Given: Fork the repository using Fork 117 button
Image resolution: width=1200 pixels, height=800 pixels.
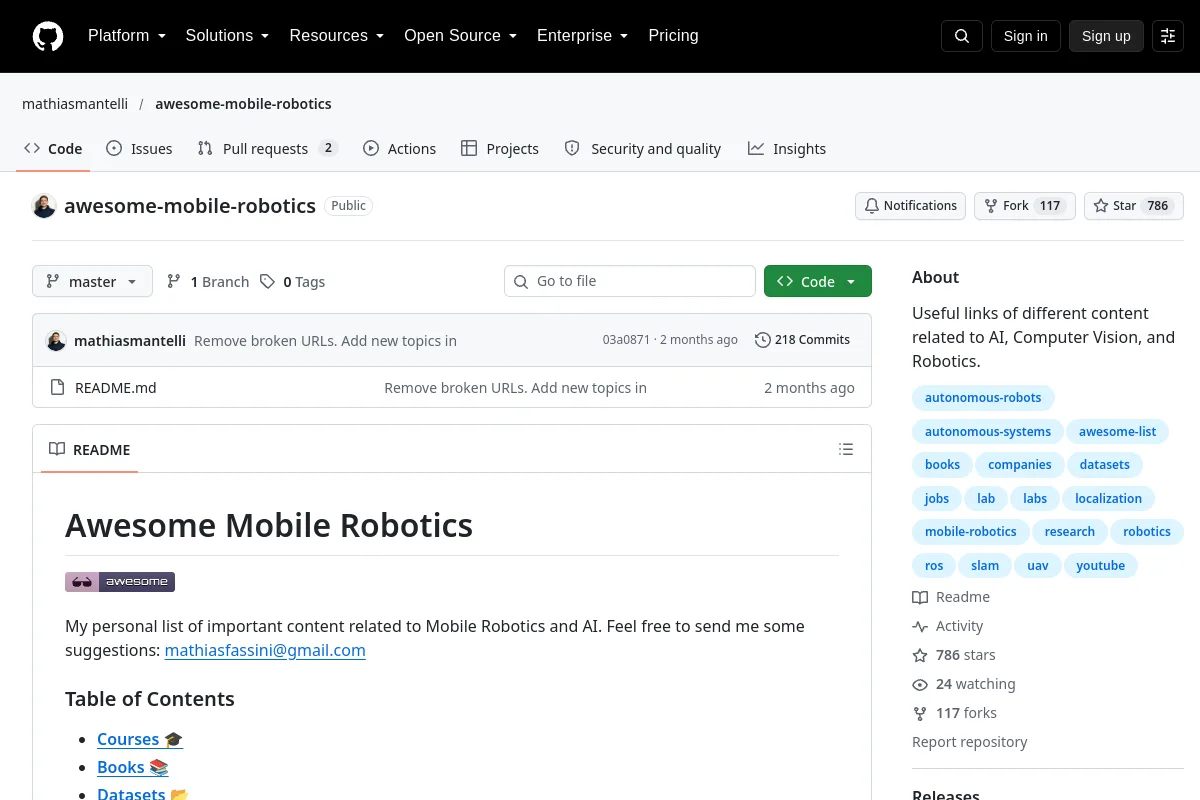Looking at the screenshot, I should (x=1024, y=206).
